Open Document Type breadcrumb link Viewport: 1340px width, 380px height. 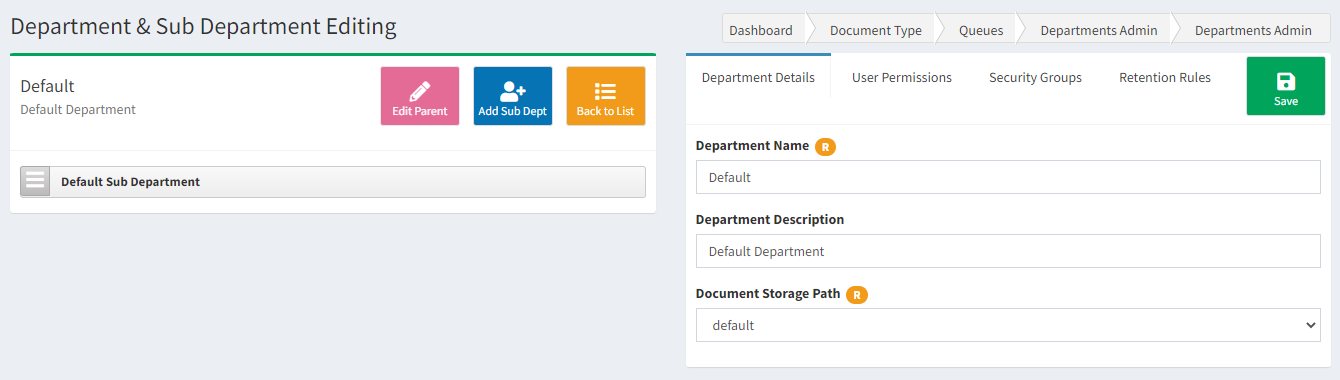[876, 30]
